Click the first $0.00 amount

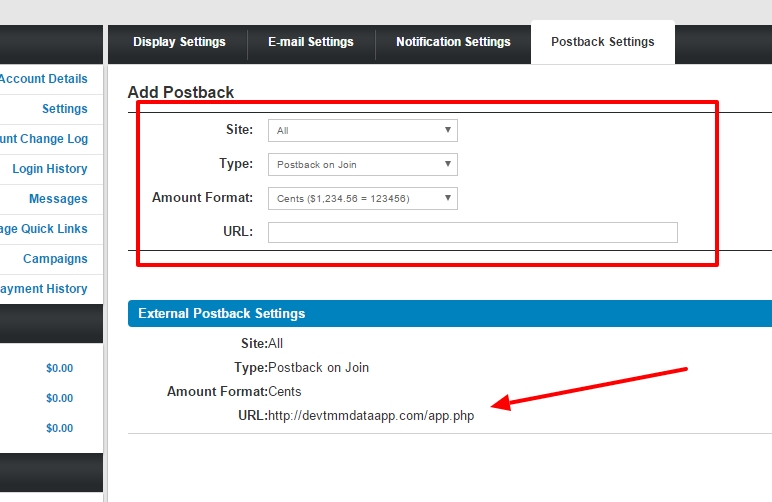point(59,368)
